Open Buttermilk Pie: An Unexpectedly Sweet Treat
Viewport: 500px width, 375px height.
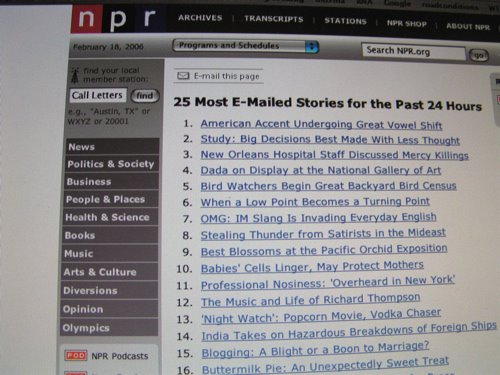(325, 365)
